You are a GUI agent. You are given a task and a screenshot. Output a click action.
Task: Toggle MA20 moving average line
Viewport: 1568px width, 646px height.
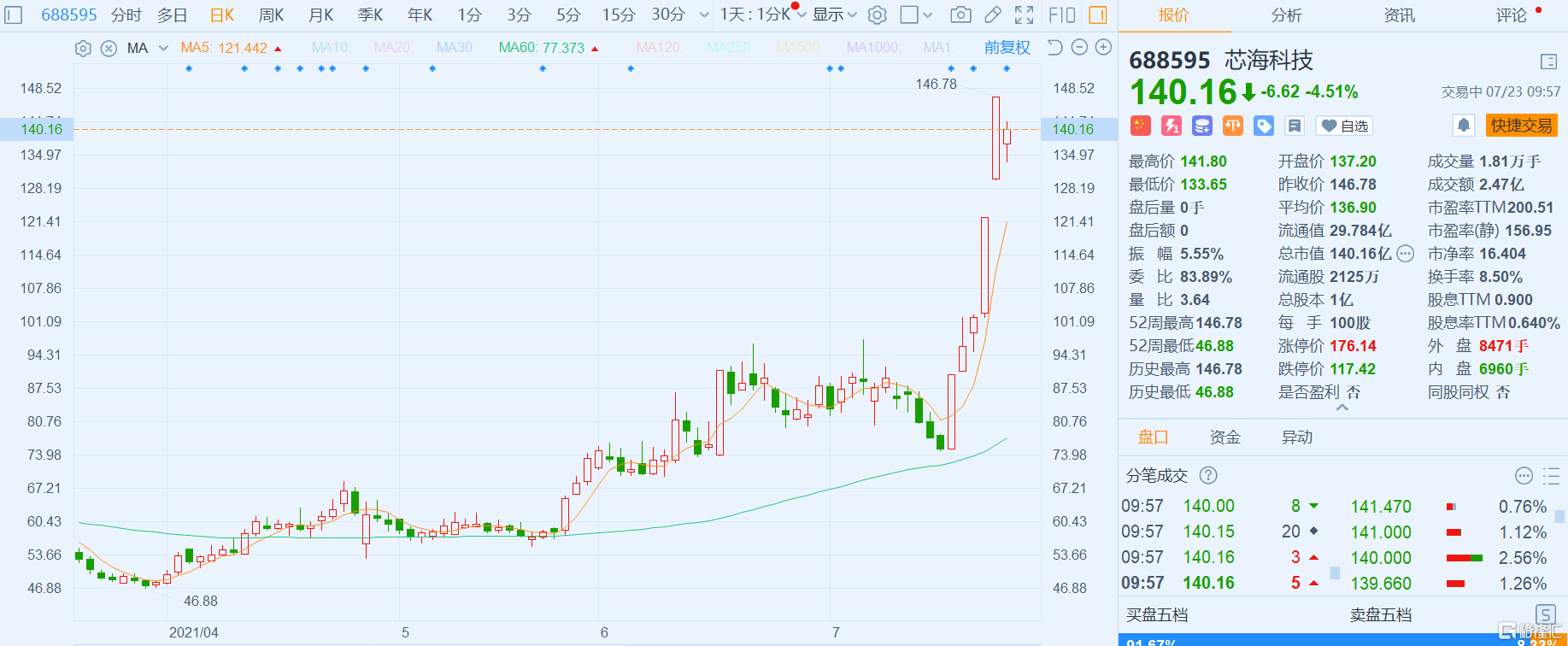(x=393, y=48)
